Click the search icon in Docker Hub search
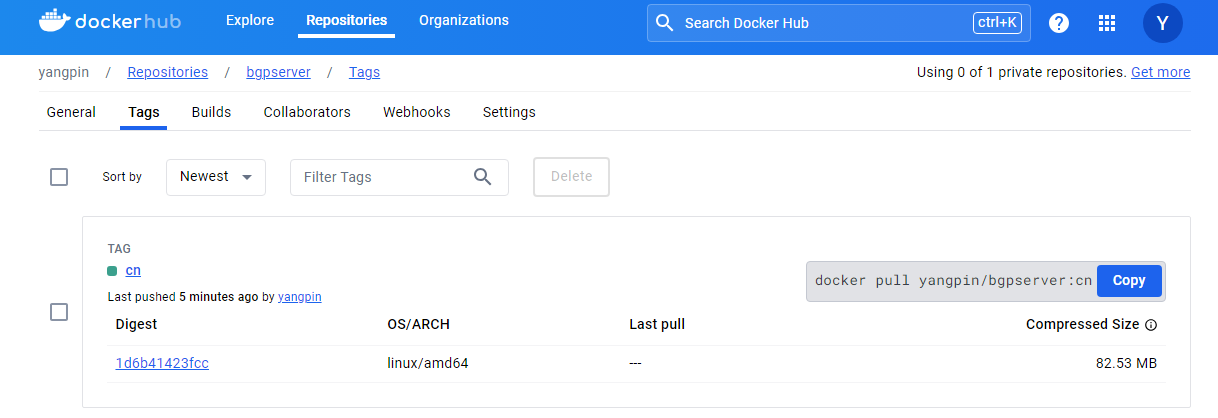The width and height of the screenshot is (1218, 418). (x=665, y=22)
